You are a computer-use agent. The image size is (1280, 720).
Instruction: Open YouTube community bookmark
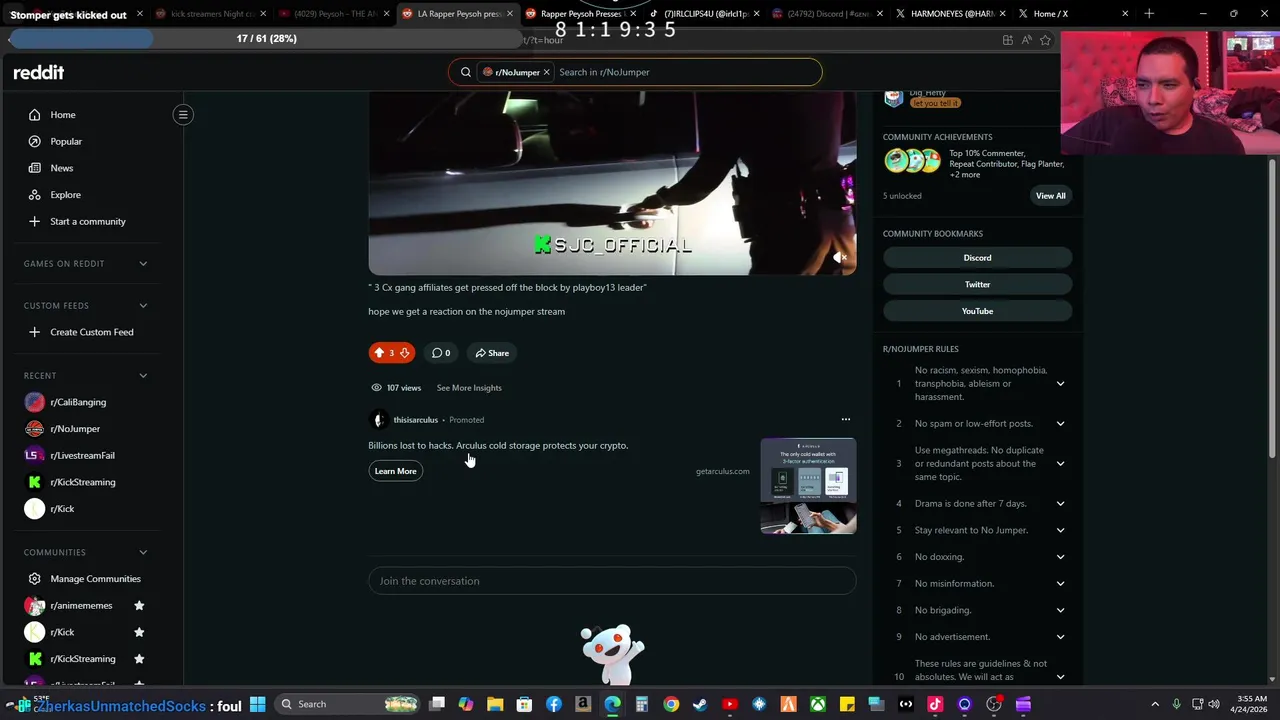(x=977, y=311)
